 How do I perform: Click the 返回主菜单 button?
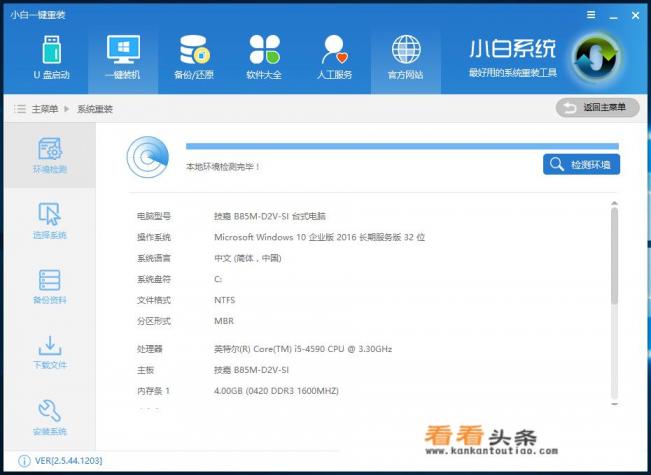(x=597, y=108)
